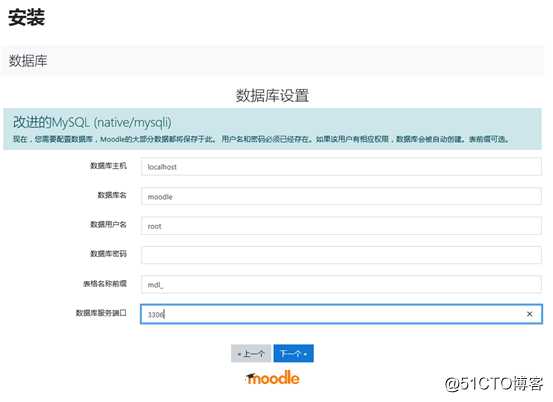Clear the port field with the X icon
The height and width of the screenshot is (402, 553).
pos(529,314)
